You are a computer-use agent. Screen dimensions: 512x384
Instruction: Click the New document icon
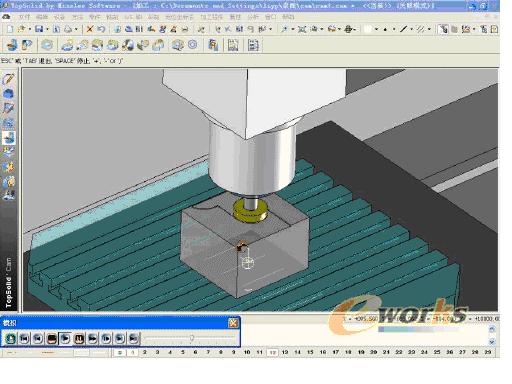point(10,29)
